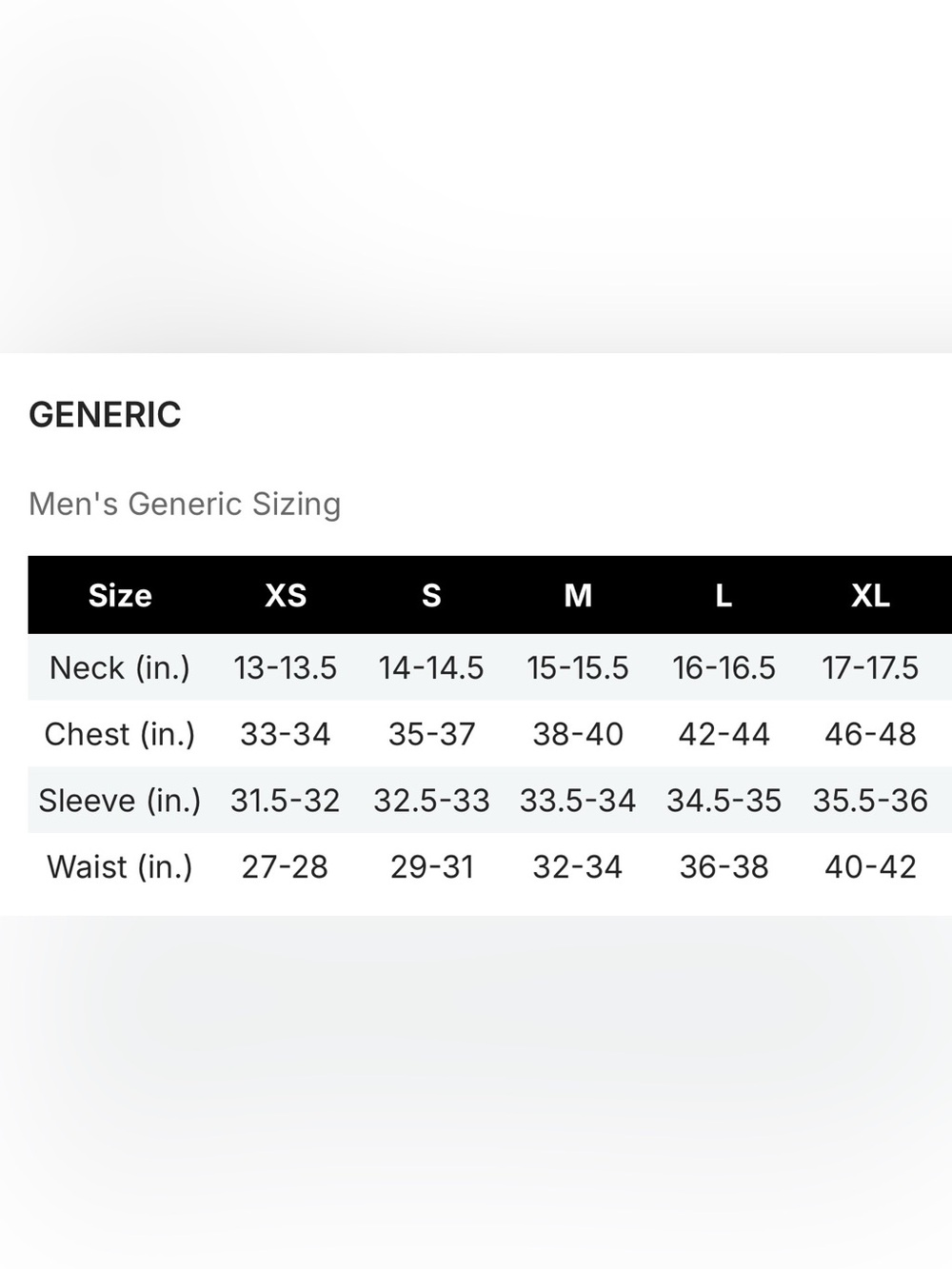Click the Waist (in.) row label
Viewport: 952px width, 1269px height.
coord(120,866)
